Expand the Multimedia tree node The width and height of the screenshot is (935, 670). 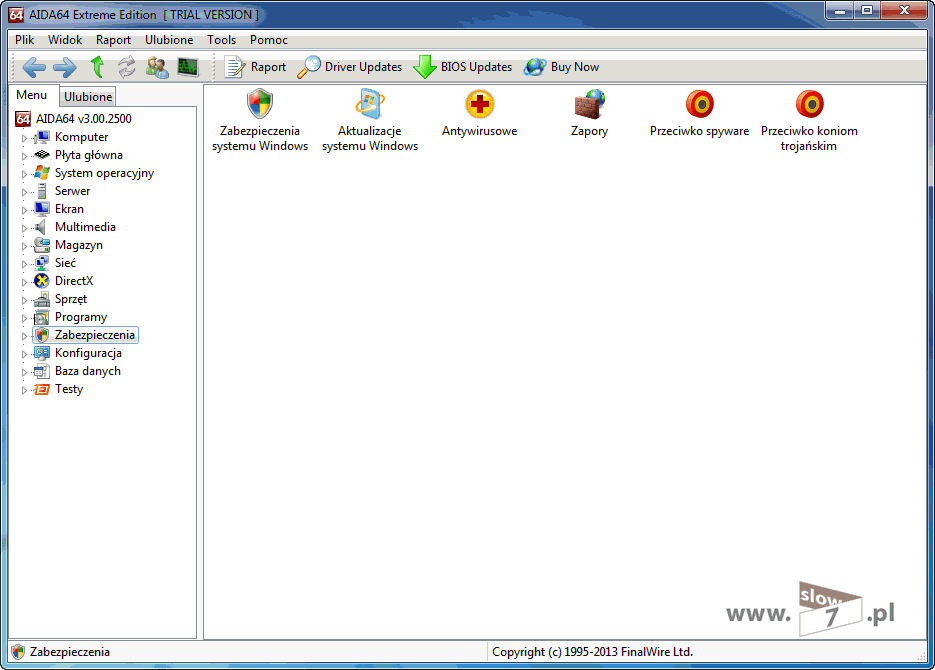(x=24, y=228)
